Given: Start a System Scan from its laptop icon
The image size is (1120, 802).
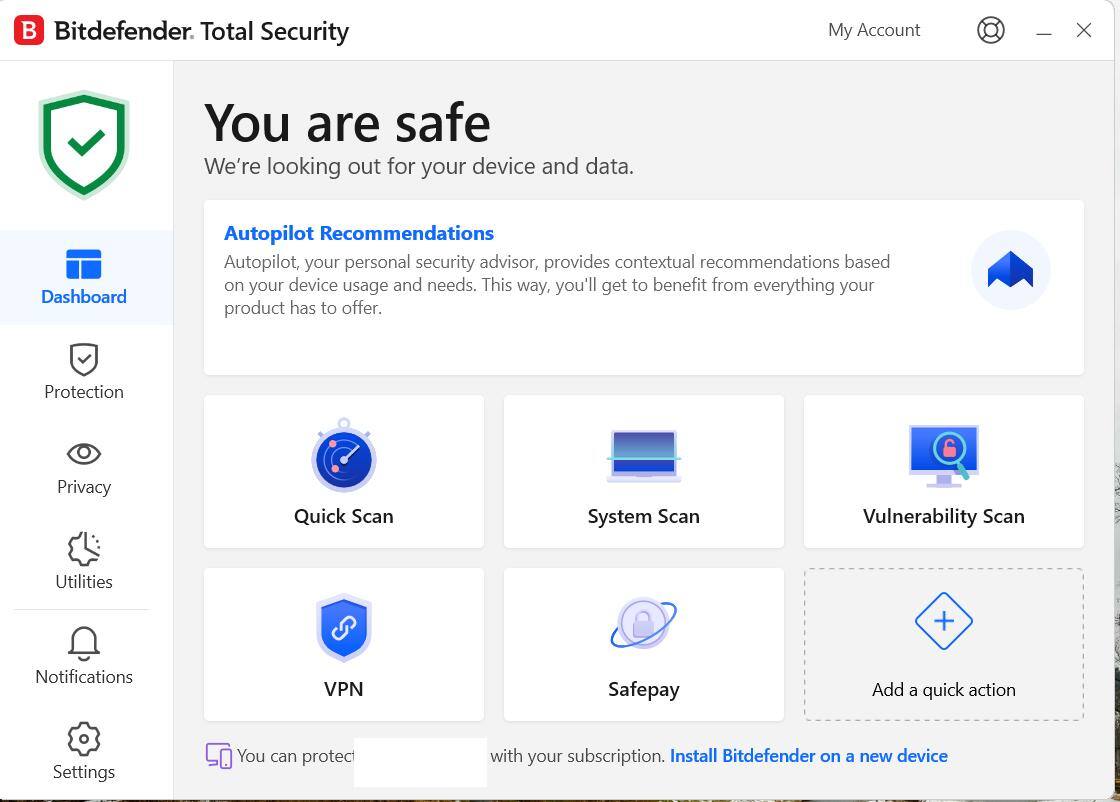Looking at the screenshot, I should 643,456.
